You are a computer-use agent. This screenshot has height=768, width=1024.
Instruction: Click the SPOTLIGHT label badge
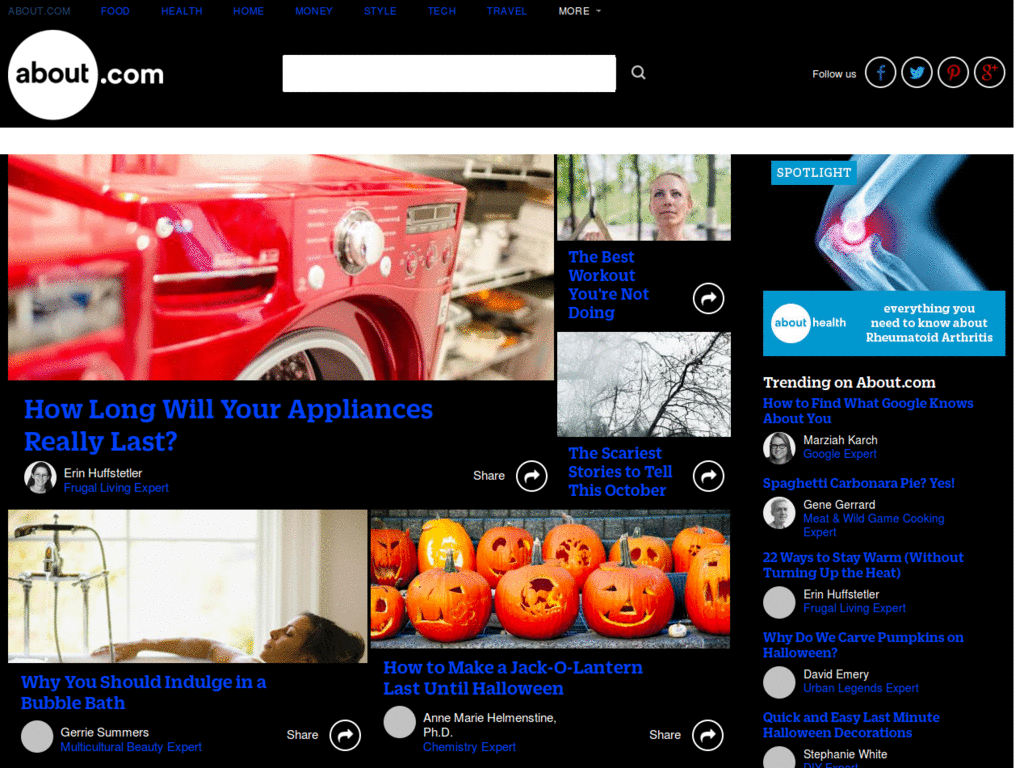pos(813,173)
